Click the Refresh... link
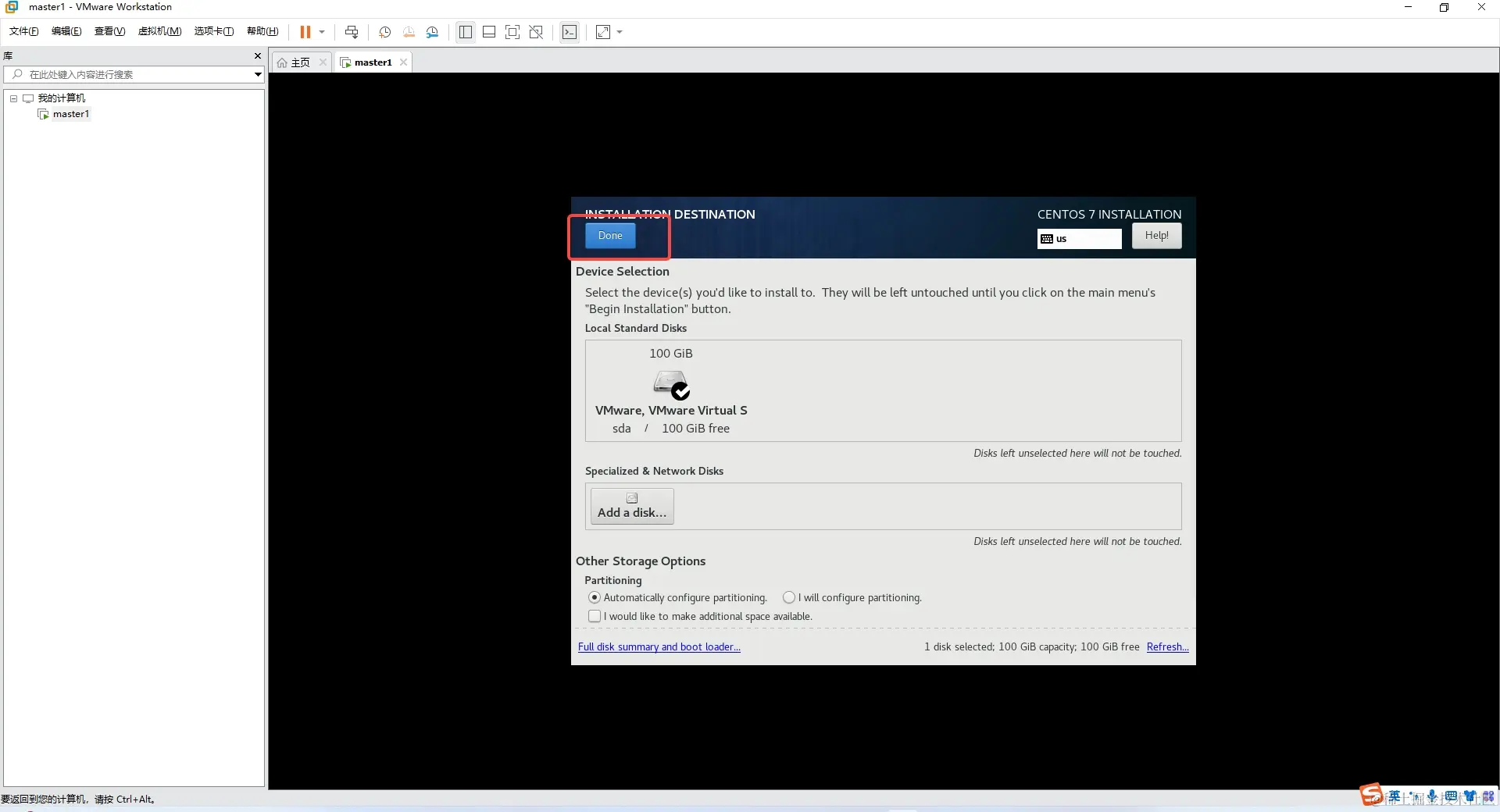This screenshot has height=812, width=1500. click(1167, 647)
